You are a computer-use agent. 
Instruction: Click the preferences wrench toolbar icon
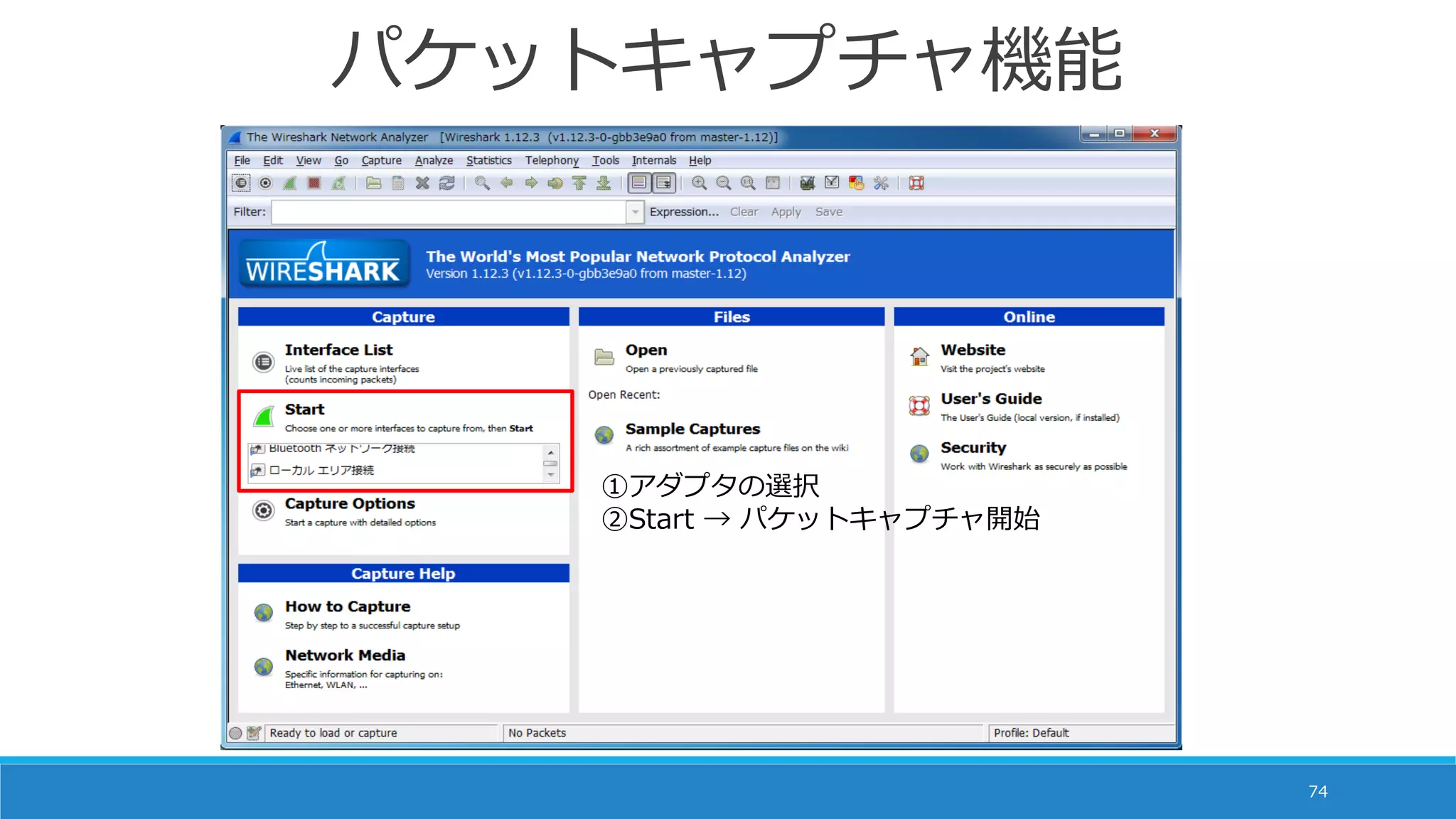[881, 183]
